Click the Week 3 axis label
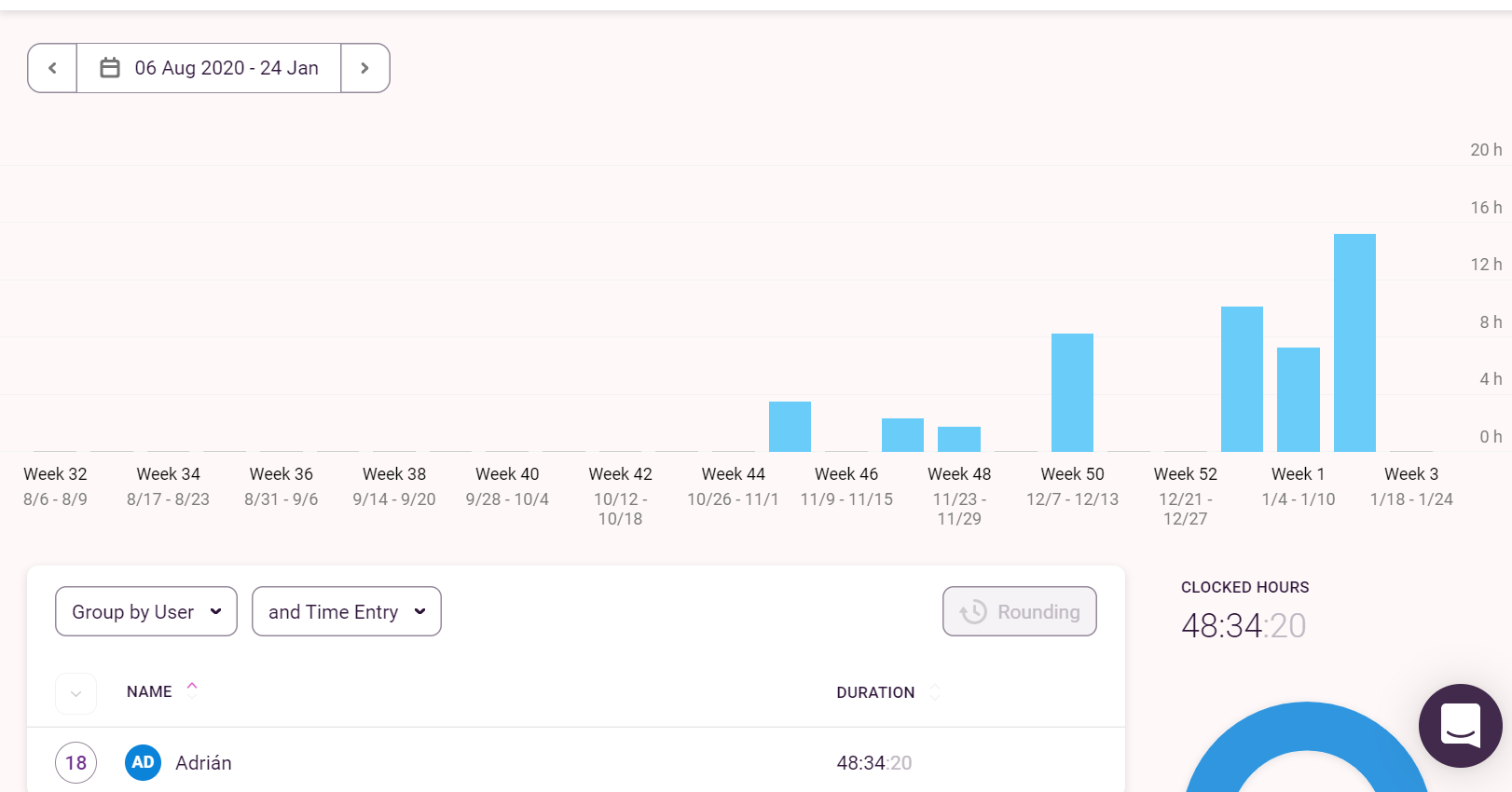Image resolution: width=1512 pixels, height=792 pixels. click(x=1411, y=474)
